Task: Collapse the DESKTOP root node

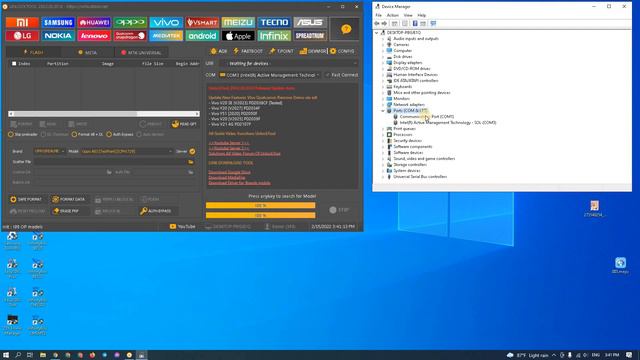Action: tap(377, 33)
